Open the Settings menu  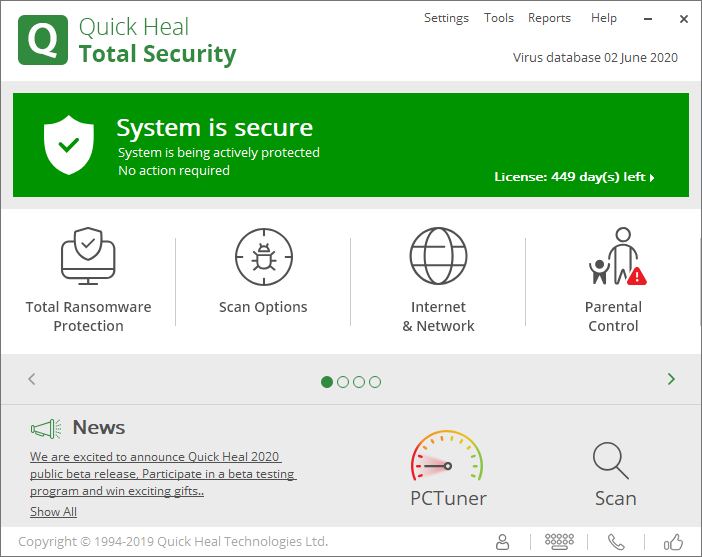point(446,18)
